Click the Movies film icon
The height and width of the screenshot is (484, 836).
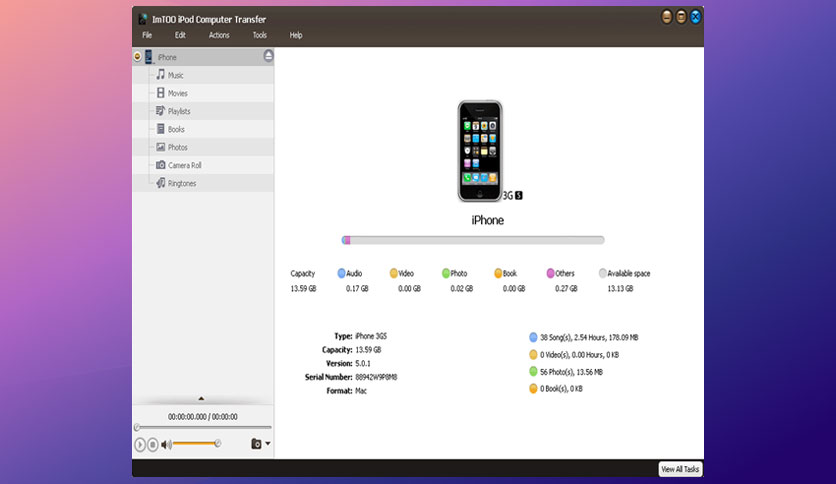(x=160, y=93)
